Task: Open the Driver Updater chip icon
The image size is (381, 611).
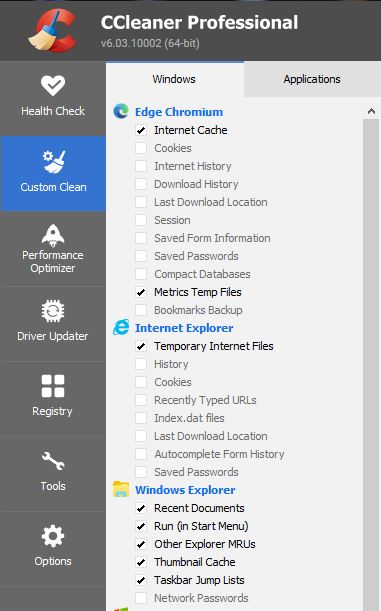Action: pyautogui.click(x=53, y=311)
